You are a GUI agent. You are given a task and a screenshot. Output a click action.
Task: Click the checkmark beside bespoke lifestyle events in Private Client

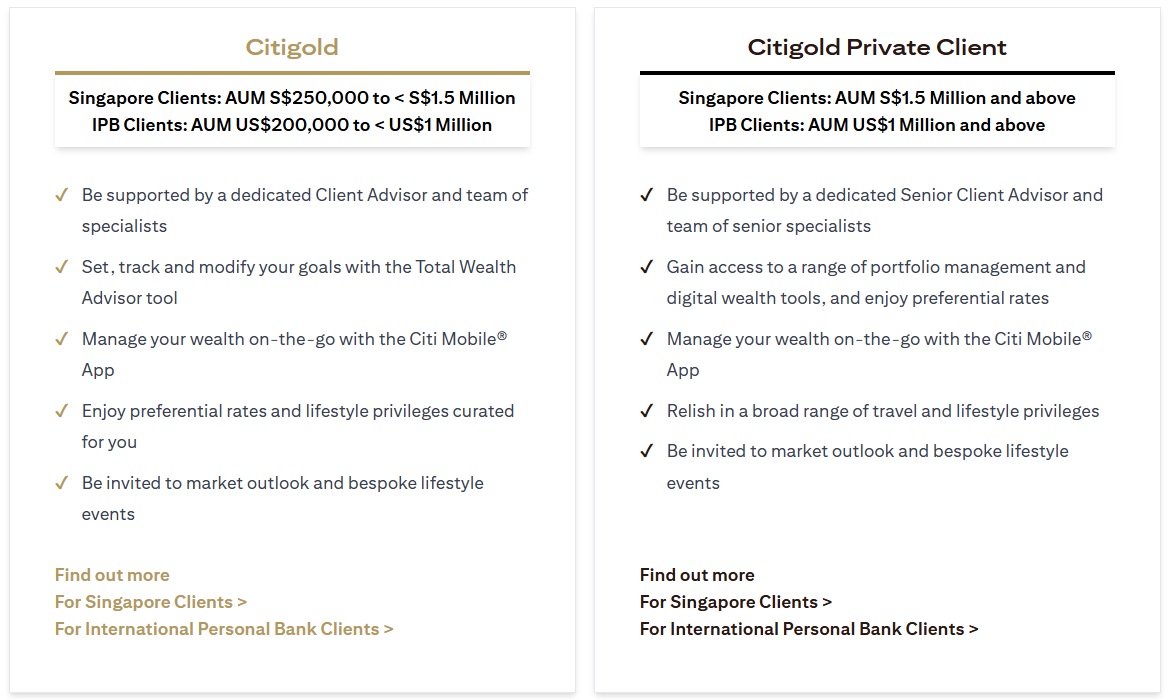(647, 452)
